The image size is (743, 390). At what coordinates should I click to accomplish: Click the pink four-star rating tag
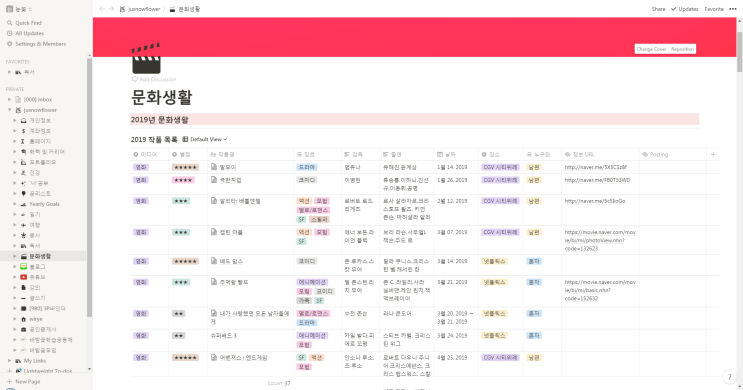(x=183, y=180)
